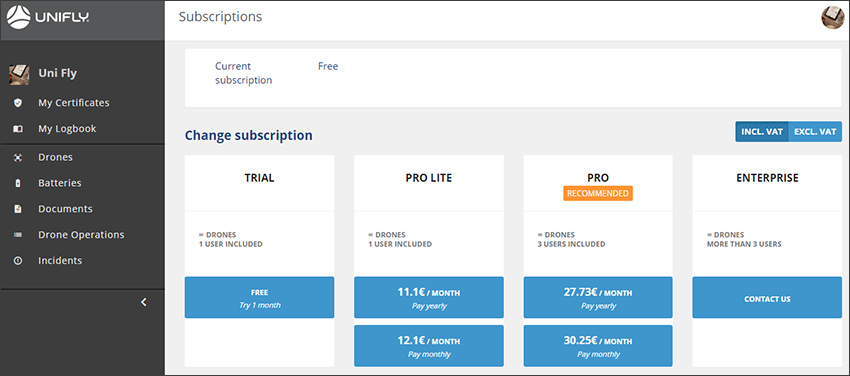Click the RECOMMENDED badge on the Pro plan

pos(598,193)
